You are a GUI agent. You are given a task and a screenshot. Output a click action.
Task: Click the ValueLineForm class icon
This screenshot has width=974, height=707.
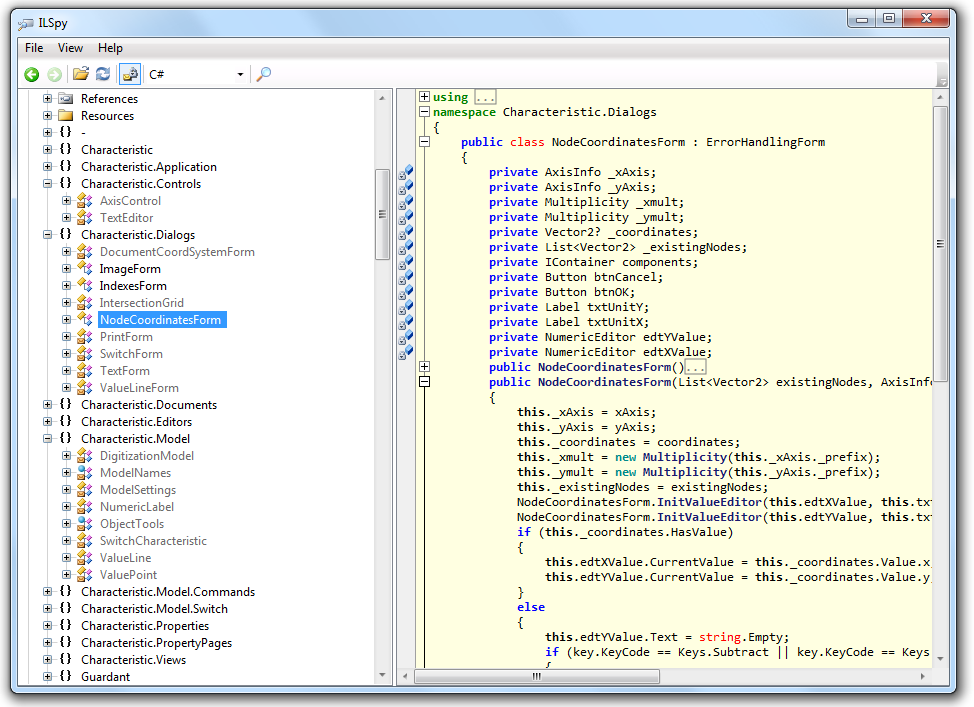pos(85,387)
